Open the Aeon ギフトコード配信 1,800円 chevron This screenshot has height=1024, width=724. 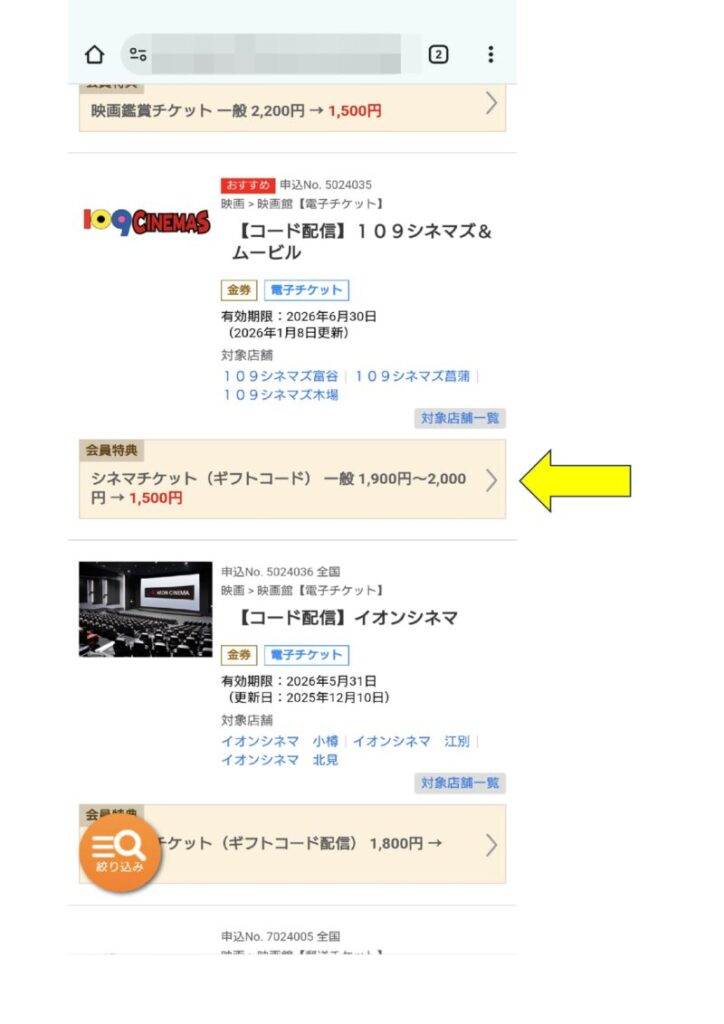coord(492,845)
